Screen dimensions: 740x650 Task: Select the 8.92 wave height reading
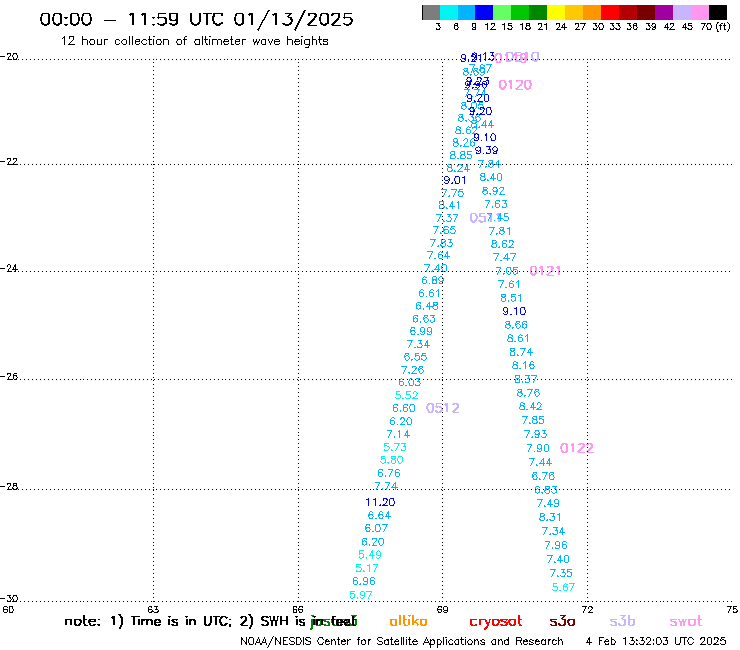493,191
